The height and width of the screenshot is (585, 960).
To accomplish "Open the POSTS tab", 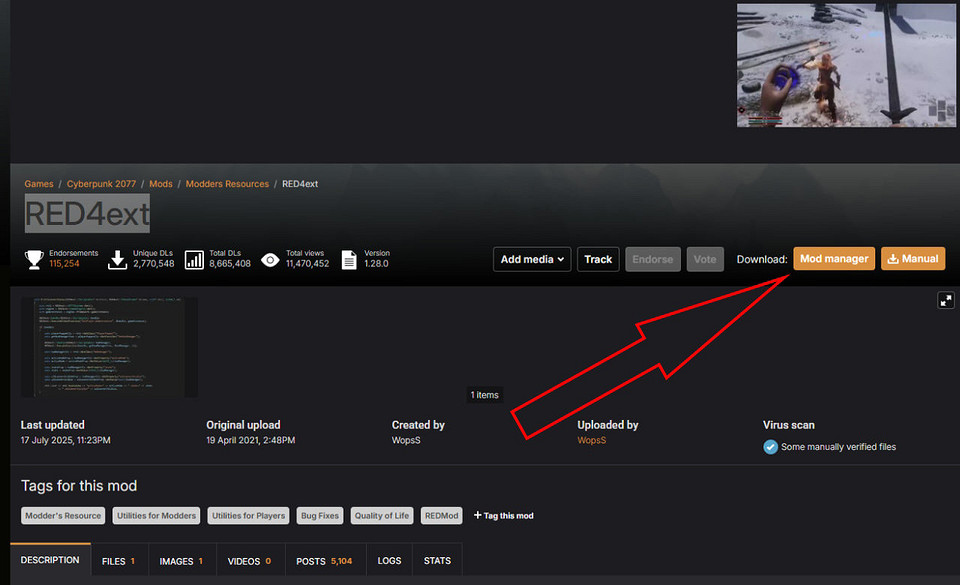I will (325, 561).
